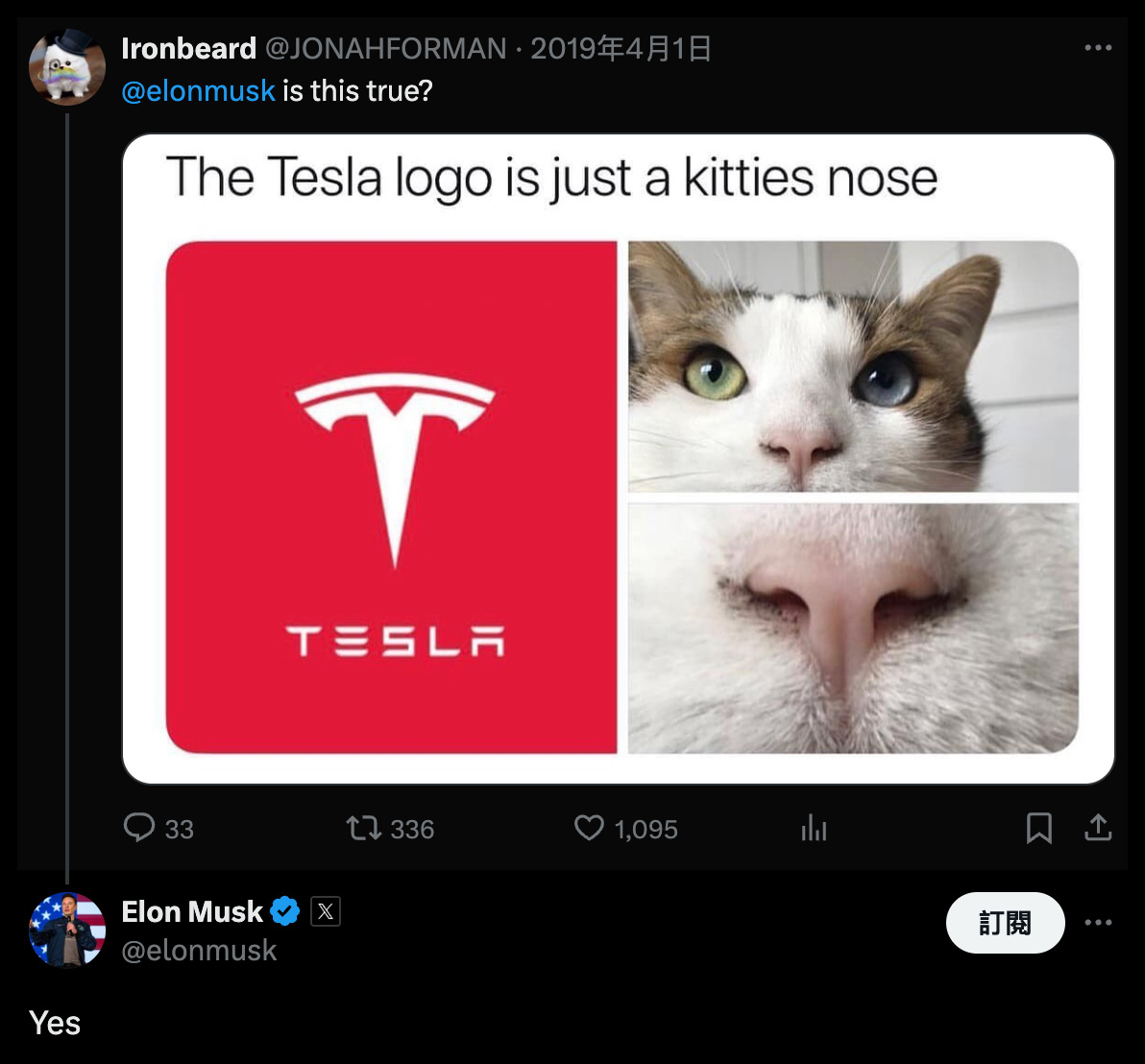This screenshot has height=1064, width=1145.
Task: Open Ironbeard's profile avatar
Action: point(67,67)
